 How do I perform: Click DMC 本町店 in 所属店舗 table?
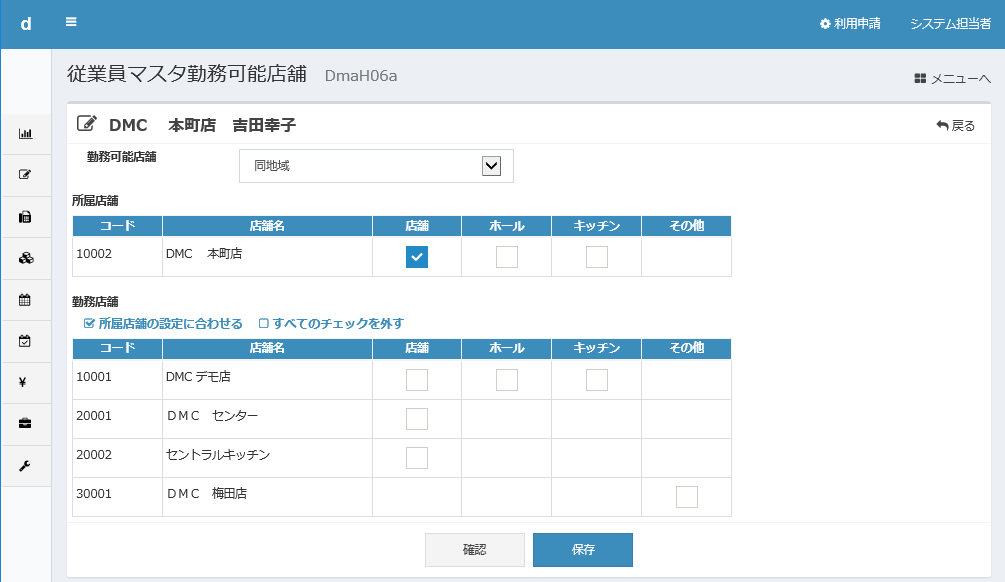tap(204, 254)
